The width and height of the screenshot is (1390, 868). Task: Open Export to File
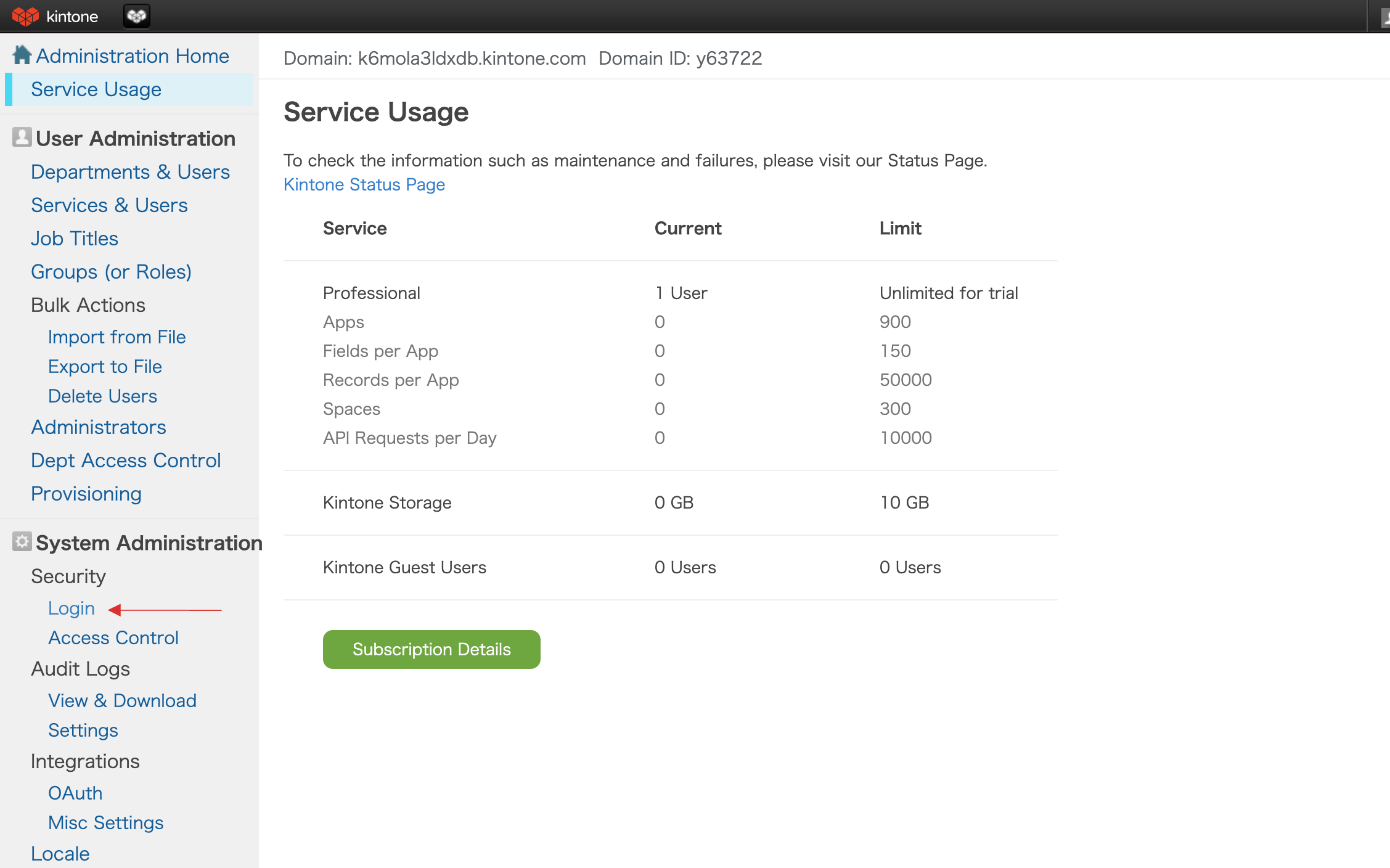click(x=105, y=367)
